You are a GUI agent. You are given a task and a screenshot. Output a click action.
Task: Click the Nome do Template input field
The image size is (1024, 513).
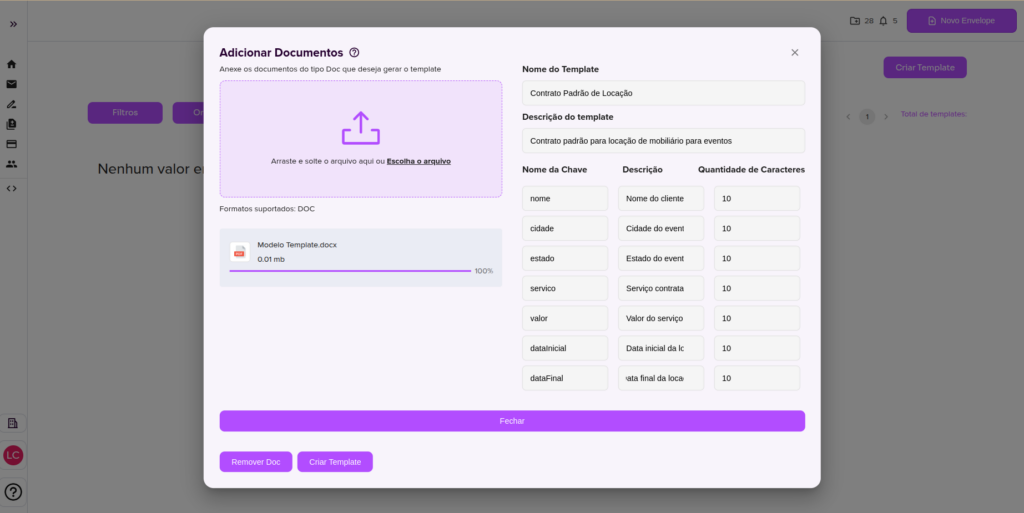click(663, 93)
